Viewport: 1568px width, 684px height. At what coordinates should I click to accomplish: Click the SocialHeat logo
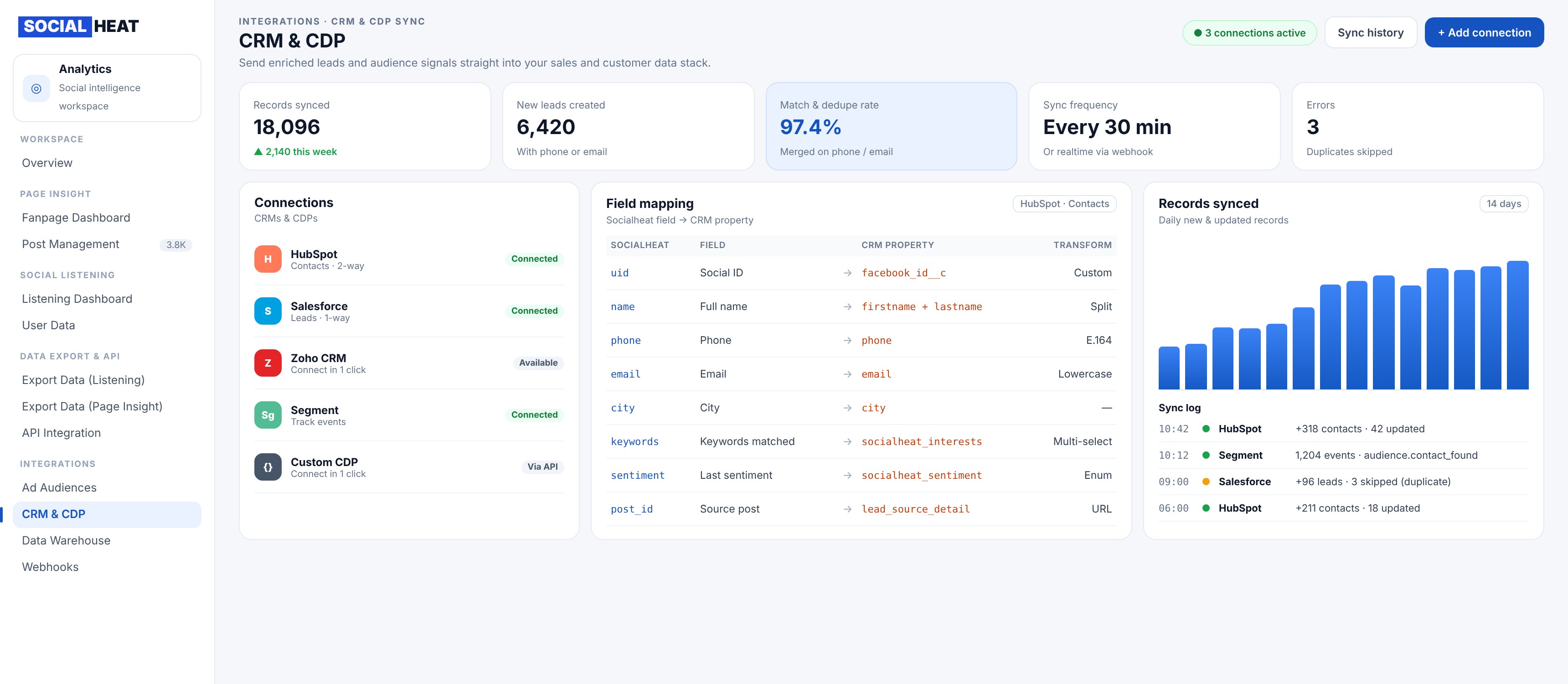tap(78, 26)
